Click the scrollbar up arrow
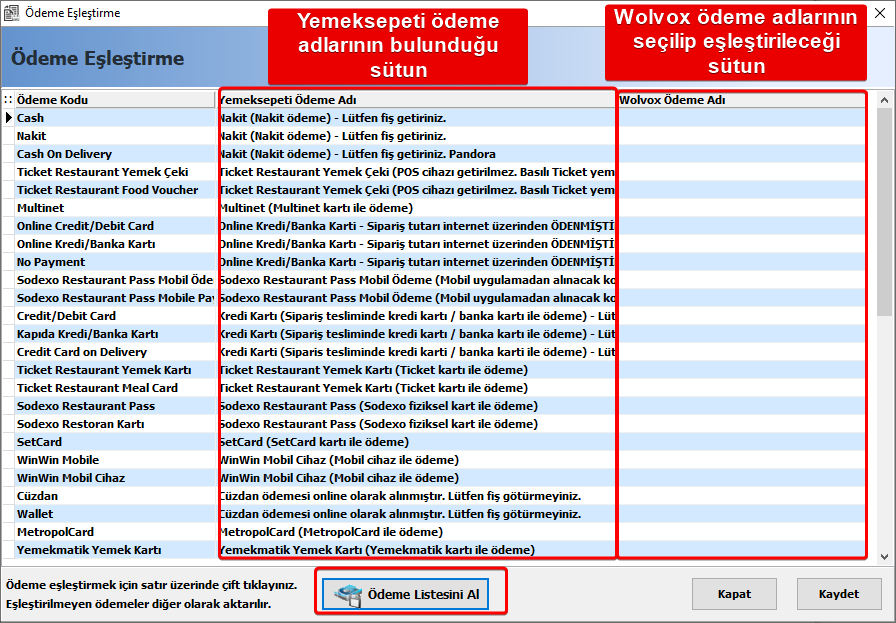 (x=884, y=100)
